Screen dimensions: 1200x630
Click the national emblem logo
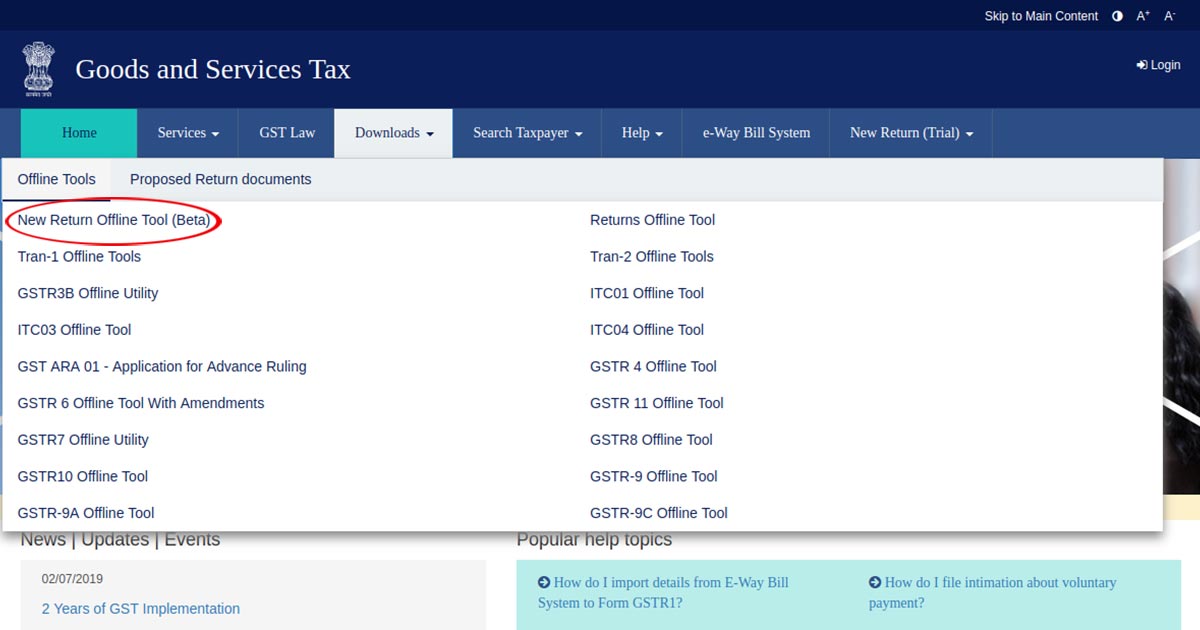[39, 68]
